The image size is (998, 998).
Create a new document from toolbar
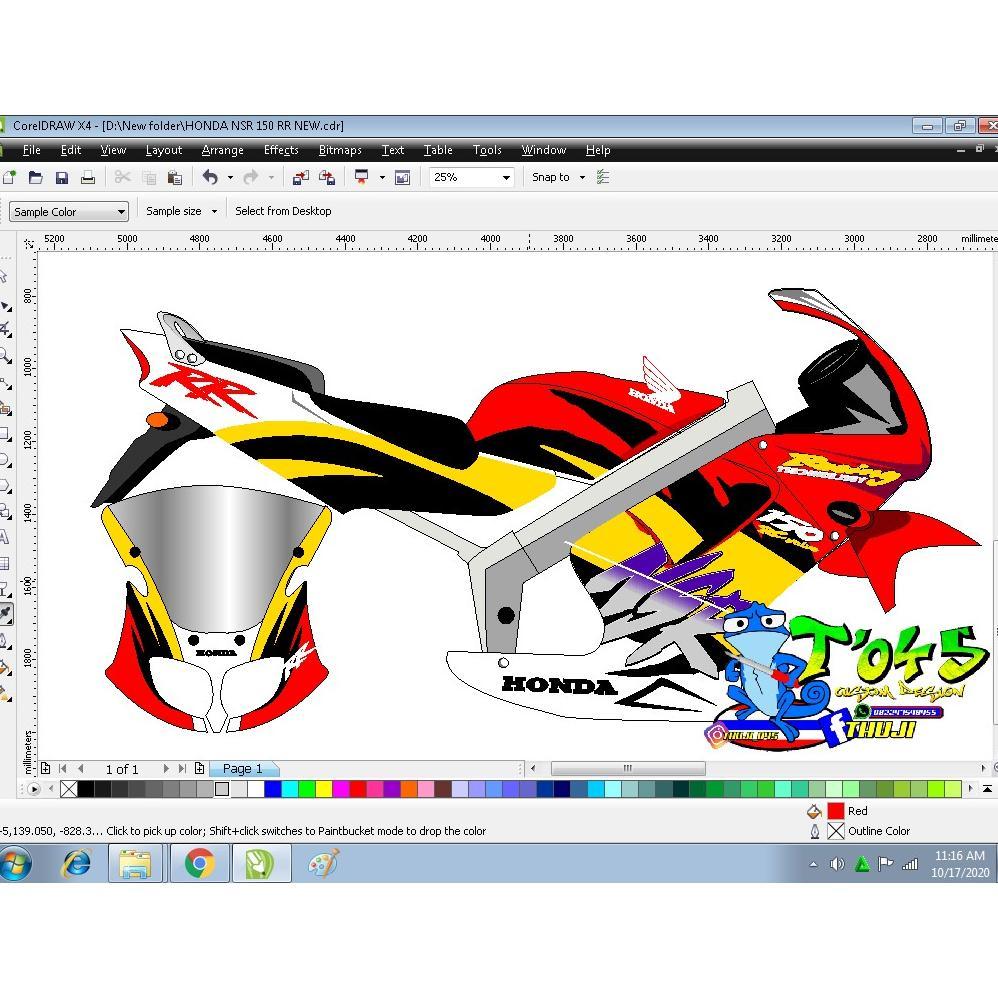click(x=9, y=178)
